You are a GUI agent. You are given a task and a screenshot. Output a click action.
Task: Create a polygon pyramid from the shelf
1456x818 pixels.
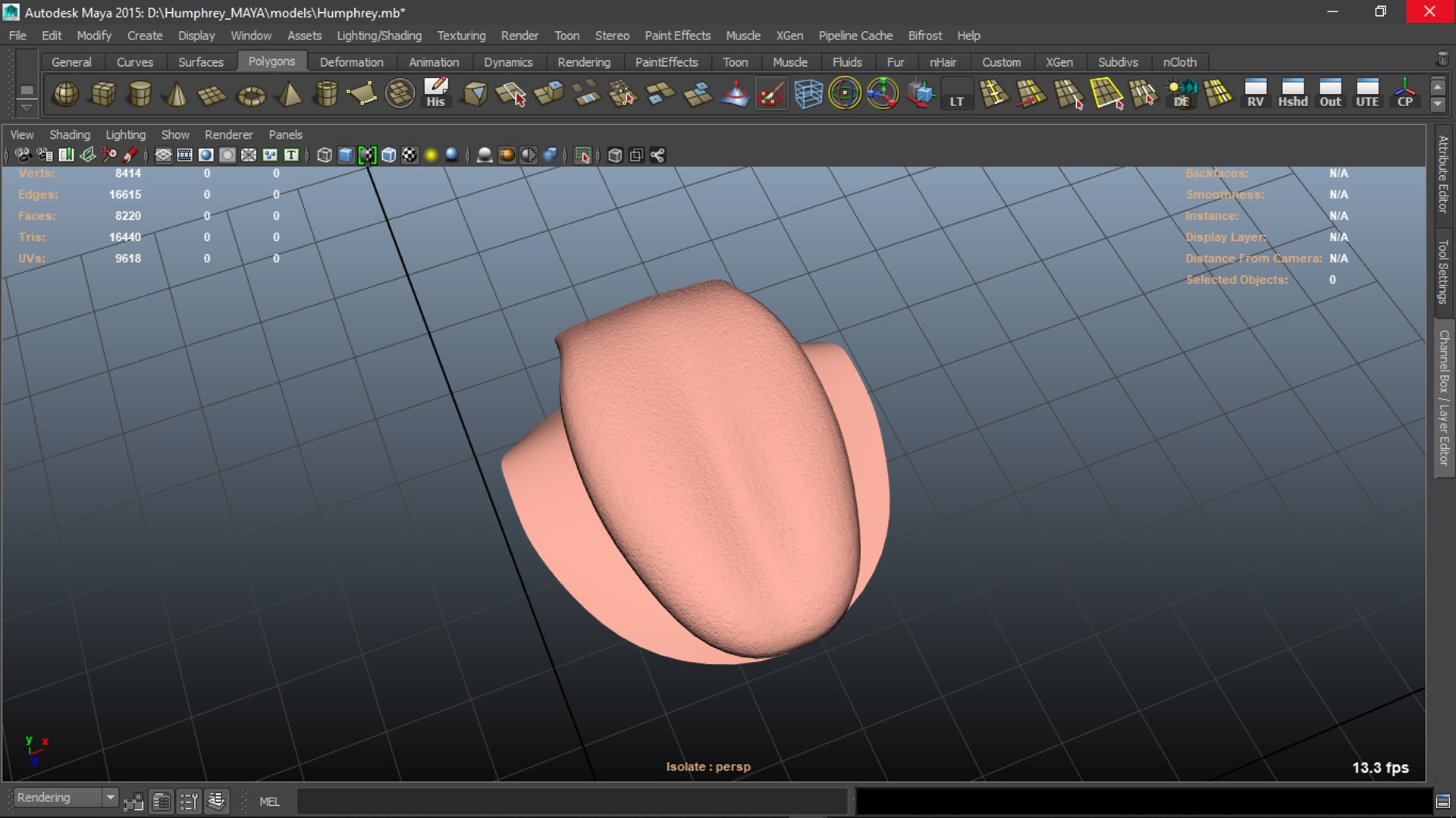[289, 94]
